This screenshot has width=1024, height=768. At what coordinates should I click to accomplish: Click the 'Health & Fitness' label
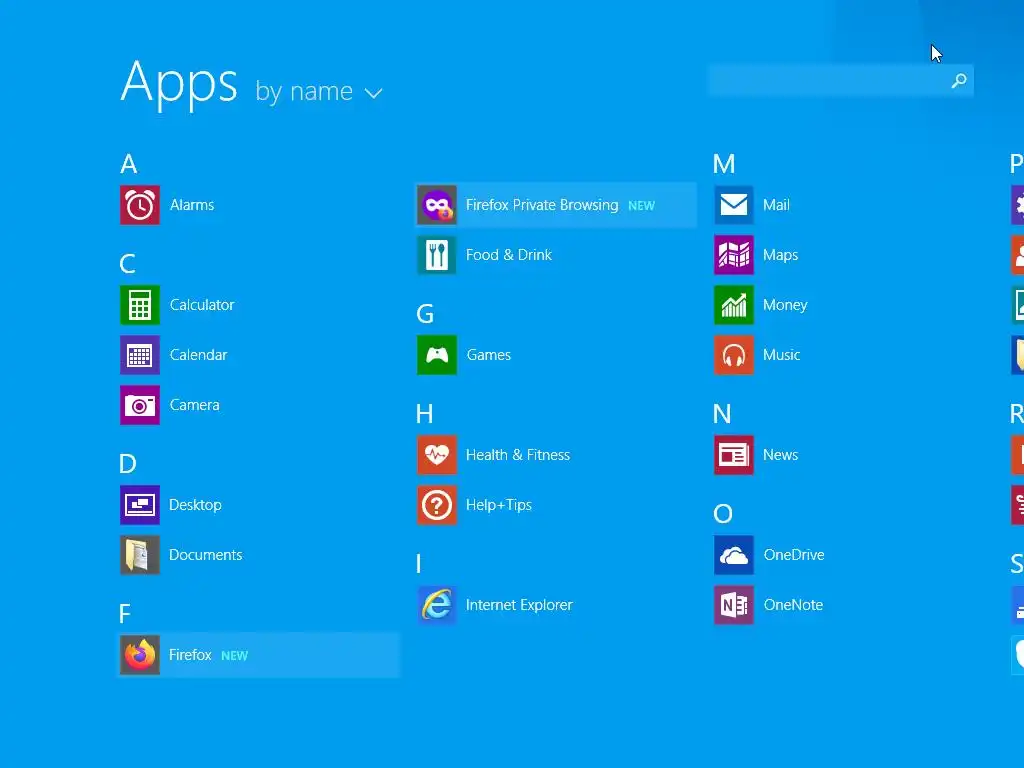click(x=518, y=455)
